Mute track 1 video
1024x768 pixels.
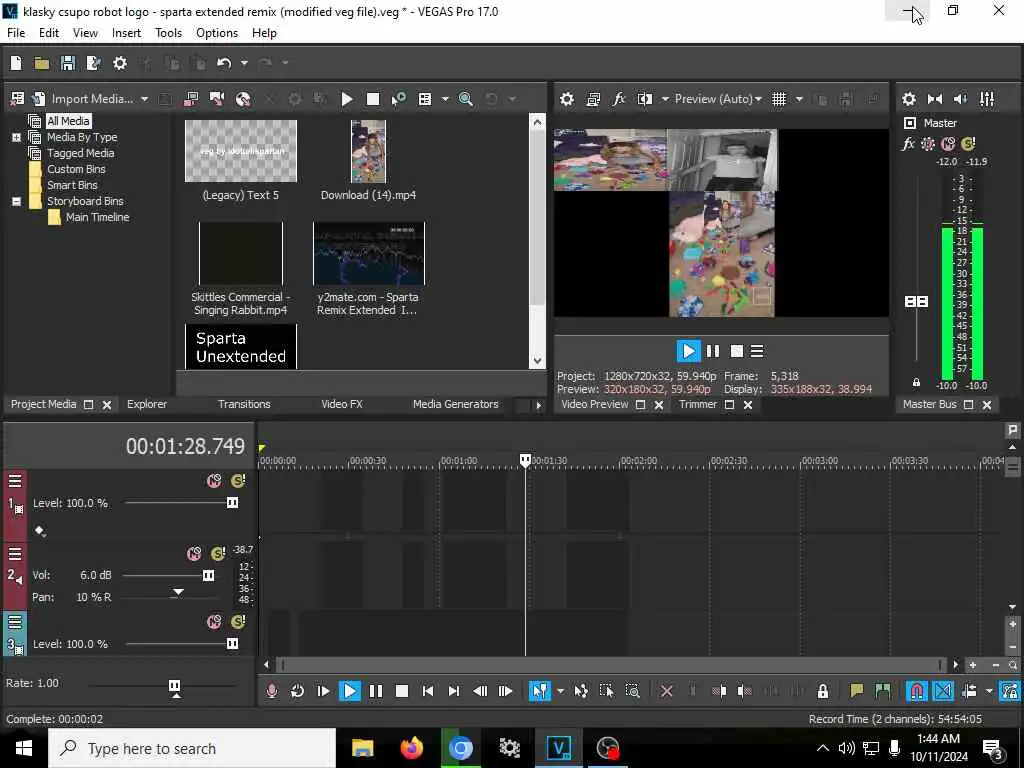coord(214,481)
